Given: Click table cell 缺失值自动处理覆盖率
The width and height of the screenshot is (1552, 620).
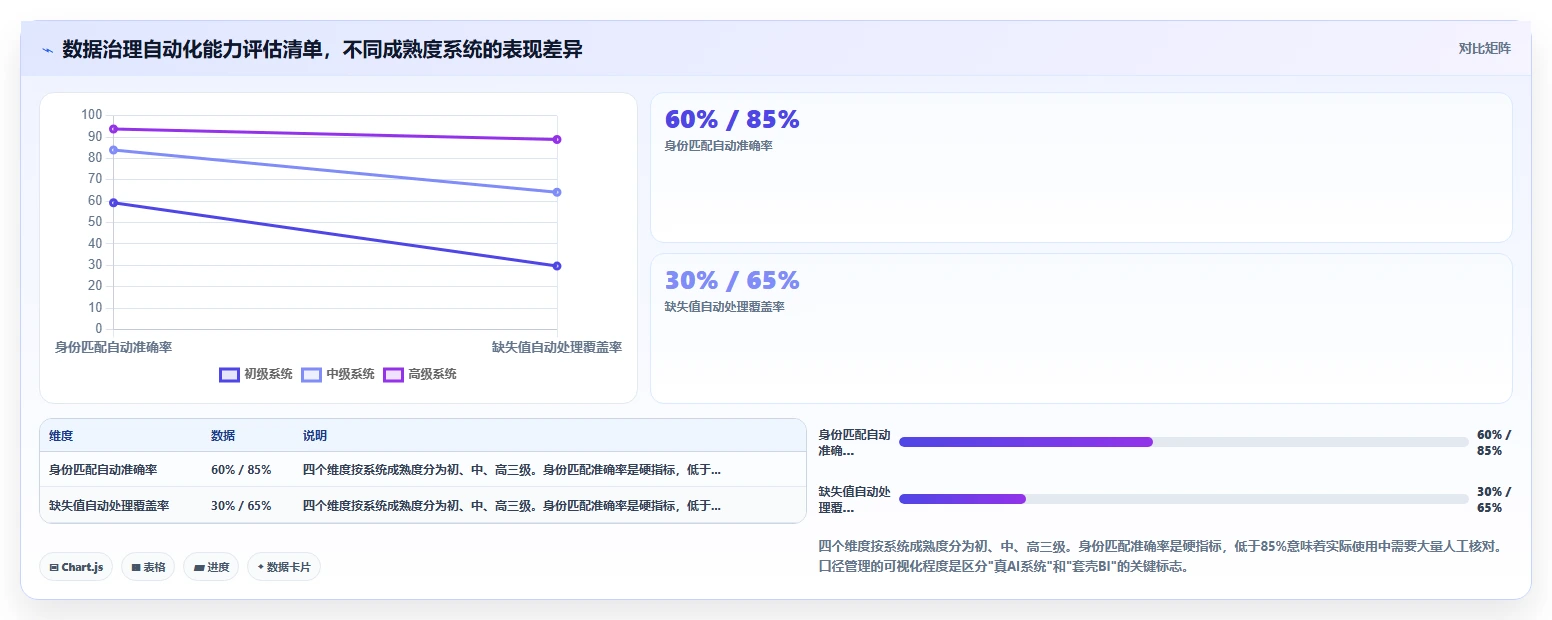Looking at the screenshot, I should pyautogui.click(x=109, y=505).
